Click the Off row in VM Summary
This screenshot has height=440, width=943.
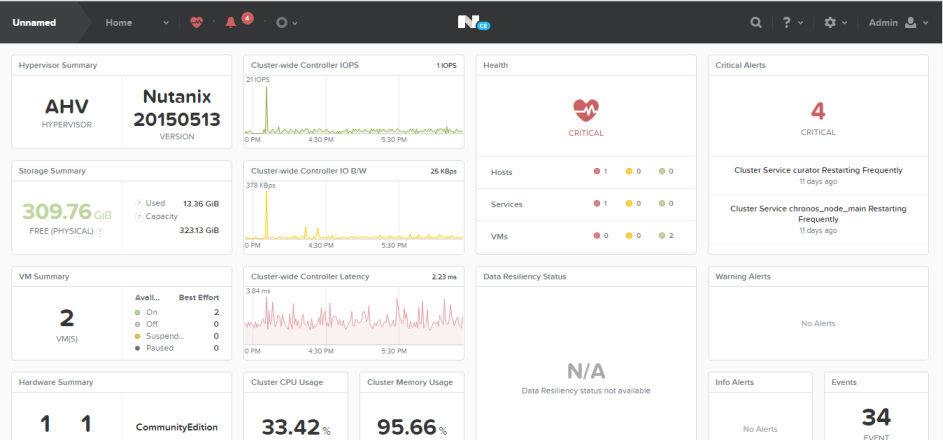pos(177,324)
